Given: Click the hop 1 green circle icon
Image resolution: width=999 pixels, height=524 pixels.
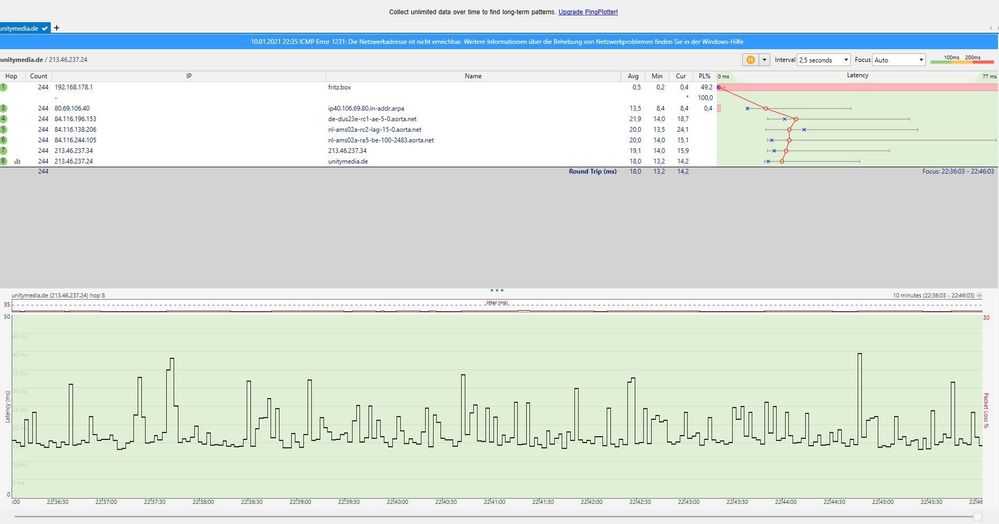Looking at the screenshot, I should click(x=4, y=87).
